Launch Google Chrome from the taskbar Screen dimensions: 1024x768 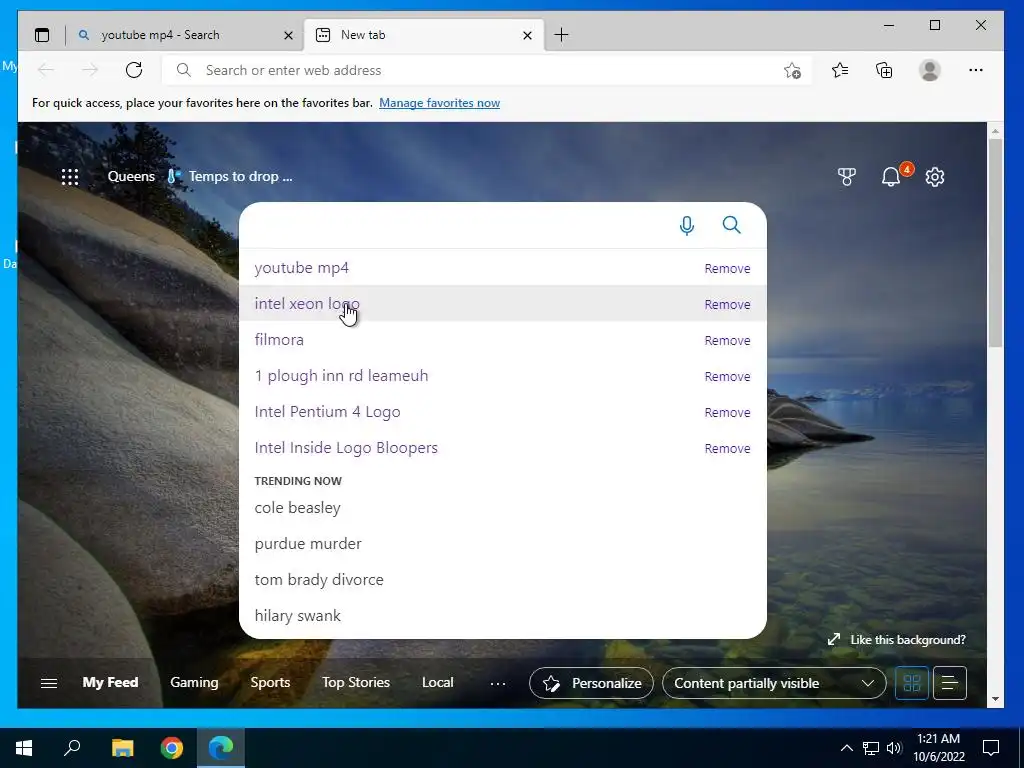172,748
